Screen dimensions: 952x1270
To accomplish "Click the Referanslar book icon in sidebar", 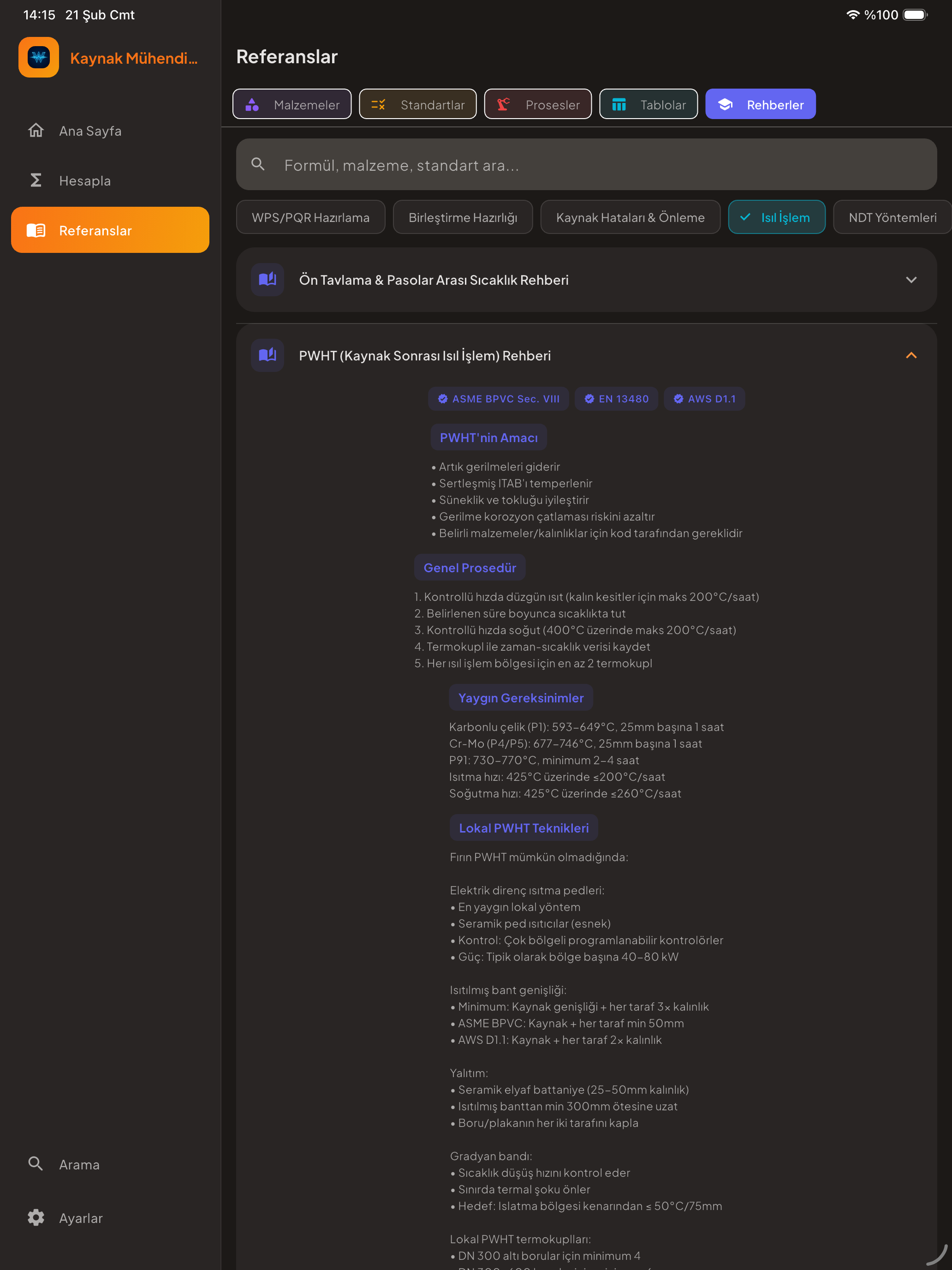I will pyautogui.click(x=36, y=230).
